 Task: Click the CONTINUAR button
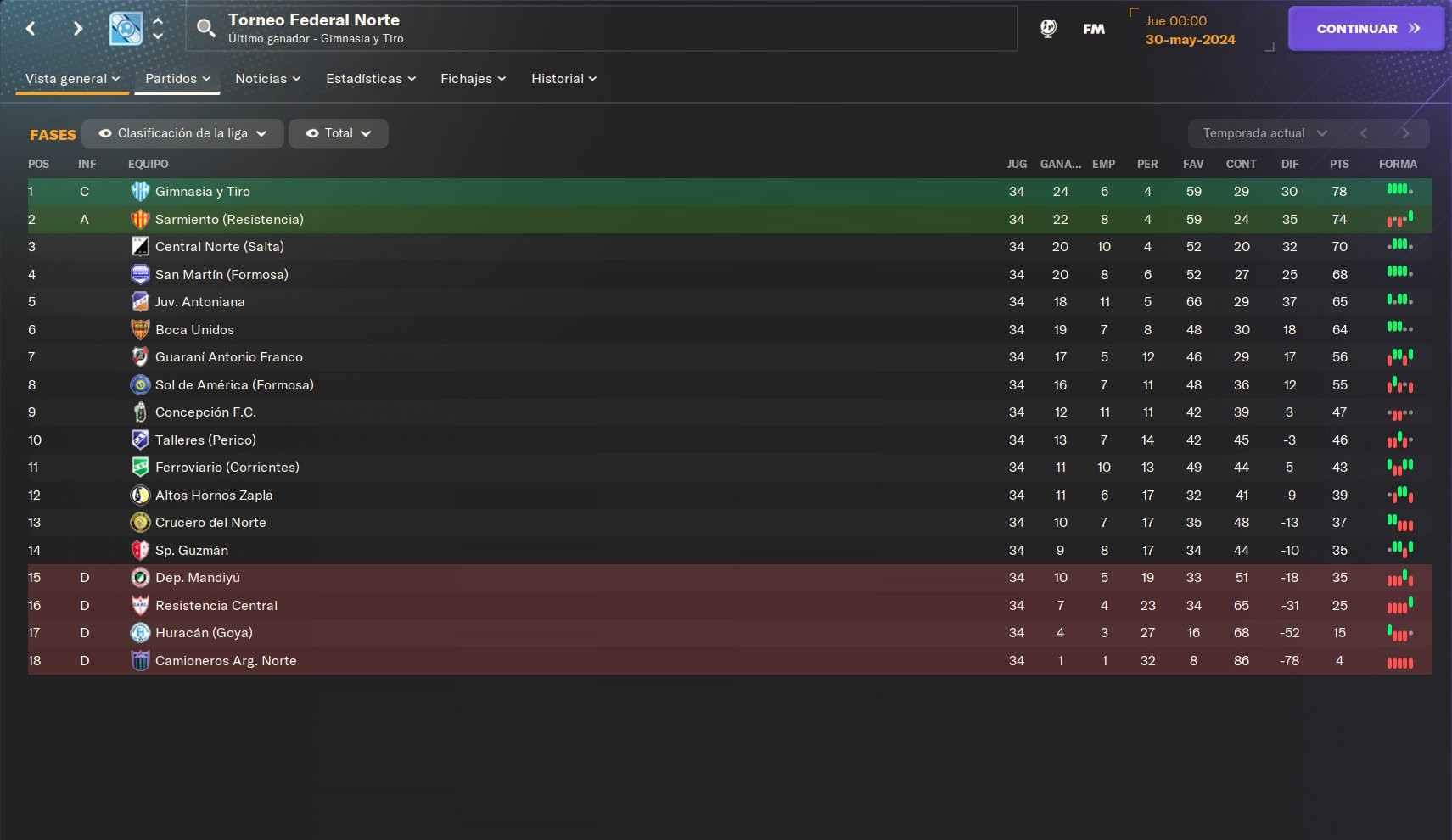(x=1366, y=29)
